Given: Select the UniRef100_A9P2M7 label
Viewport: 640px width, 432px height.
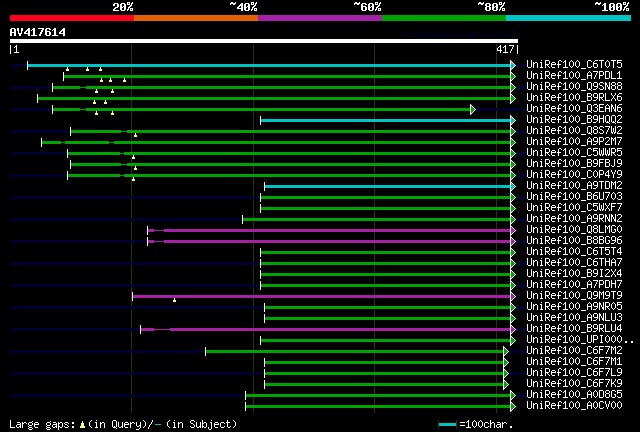Looking at the screenshot, I should tap(574, 141).
